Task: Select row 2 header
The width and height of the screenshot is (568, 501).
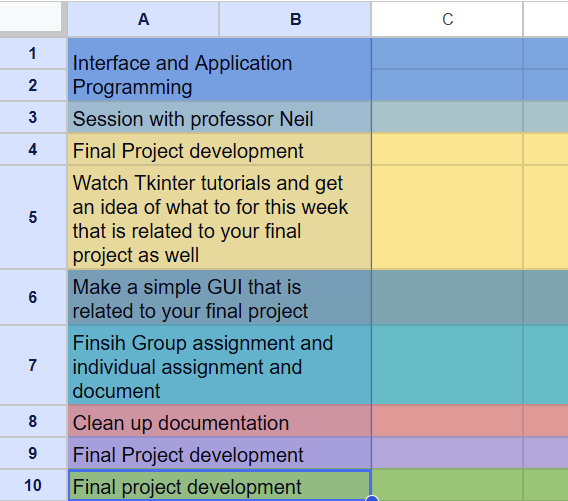Action: pyautogui.click(x=33, y=85)
